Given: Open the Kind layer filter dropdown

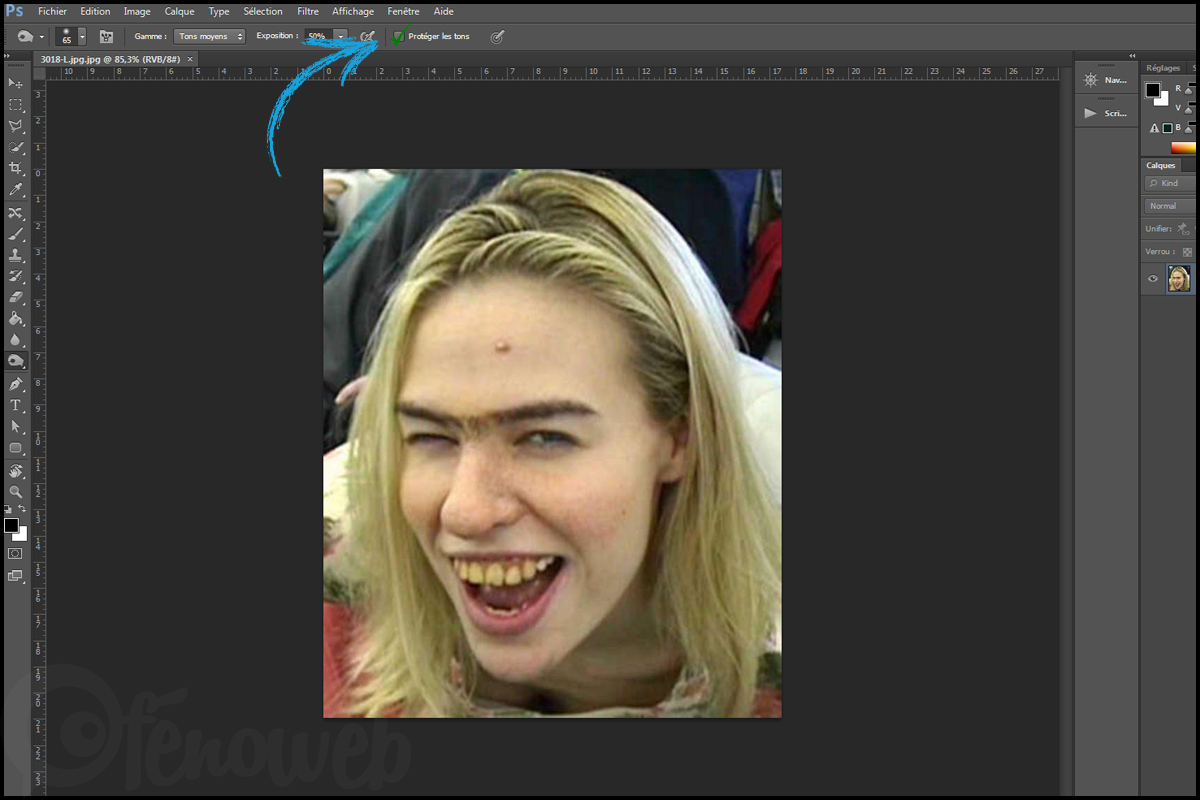Looking at the screenshot, I should click(x=1170, y=183).
